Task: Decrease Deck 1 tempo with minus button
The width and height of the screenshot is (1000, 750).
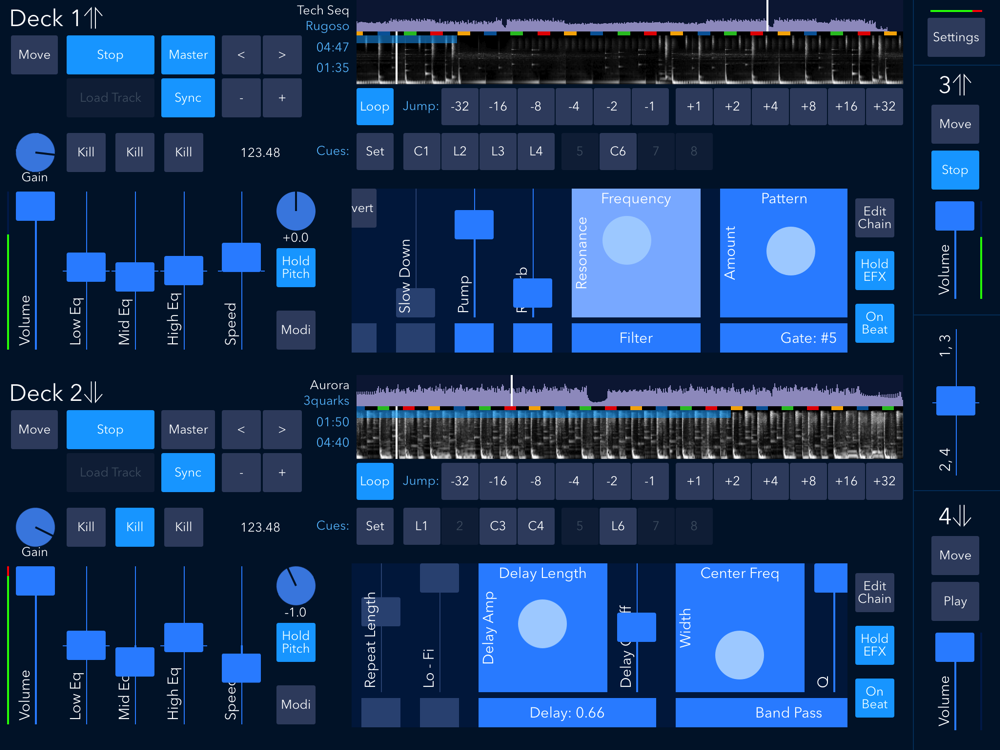Action: 241,98
